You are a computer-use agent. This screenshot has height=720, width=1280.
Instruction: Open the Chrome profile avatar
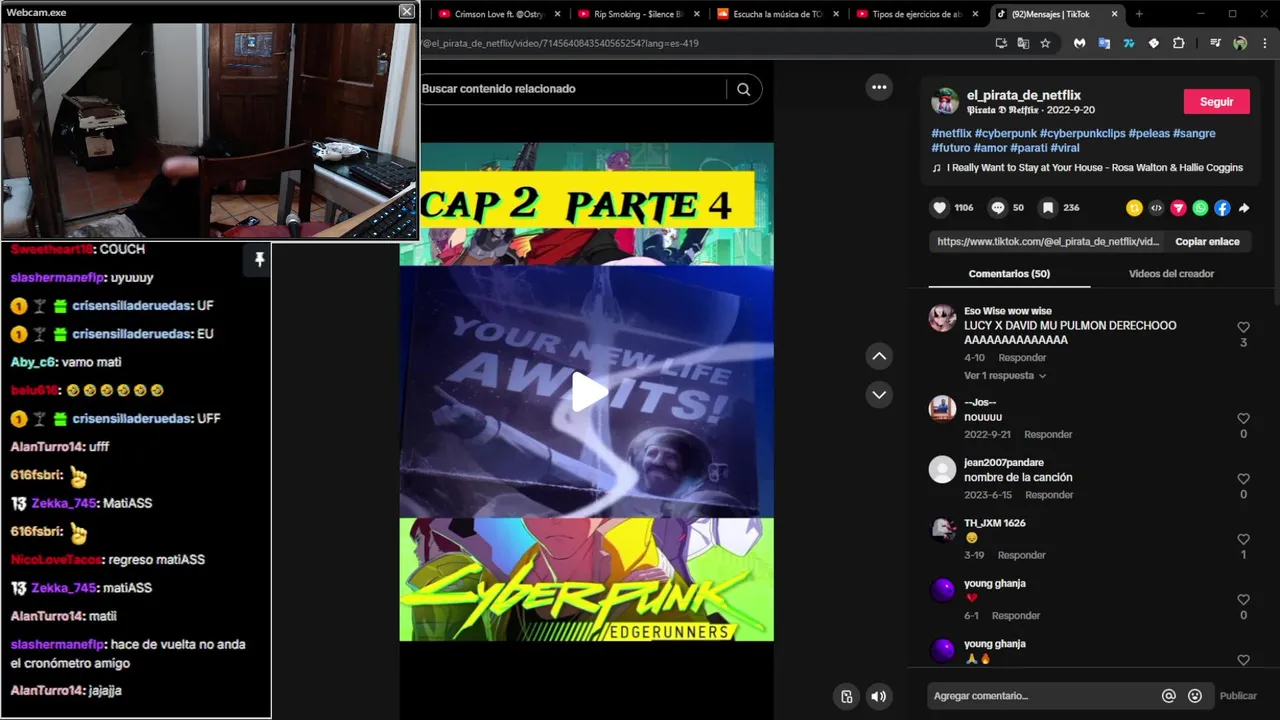pos(1240,43)
